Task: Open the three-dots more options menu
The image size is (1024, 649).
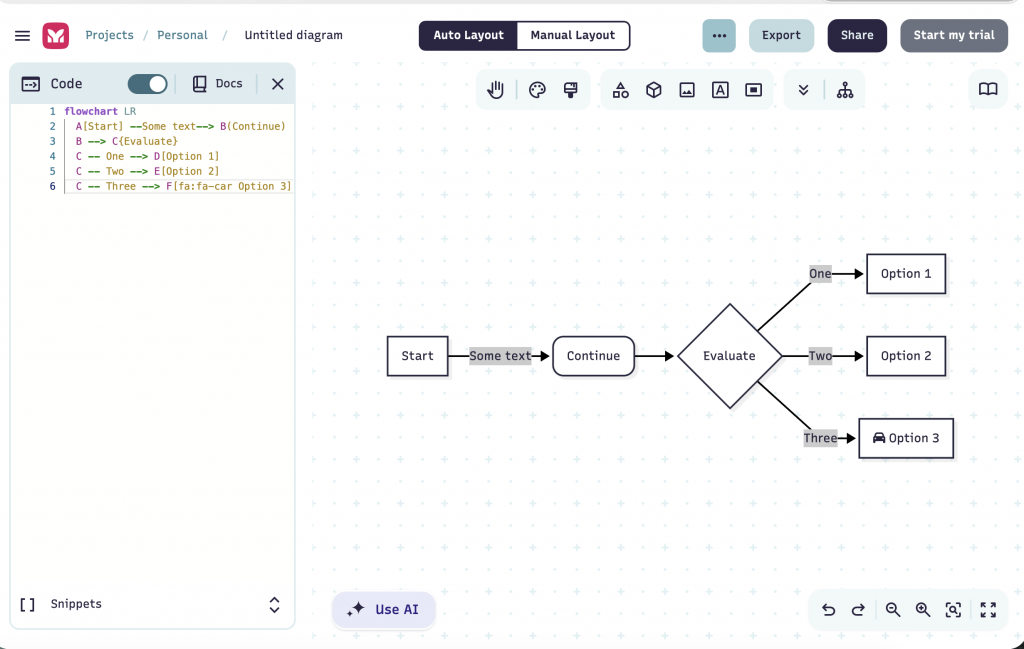Action: click(719, 35)
